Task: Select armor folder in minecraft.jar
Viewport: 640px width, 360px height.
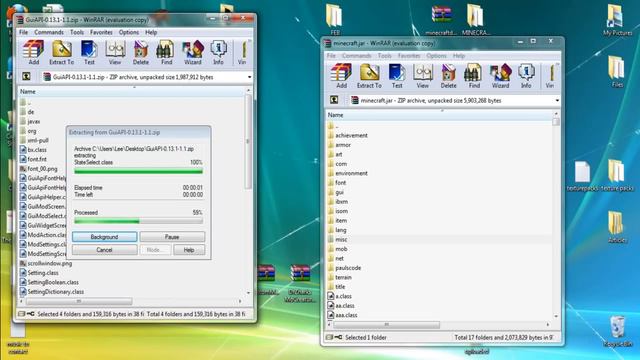Action: pos(339,145)
